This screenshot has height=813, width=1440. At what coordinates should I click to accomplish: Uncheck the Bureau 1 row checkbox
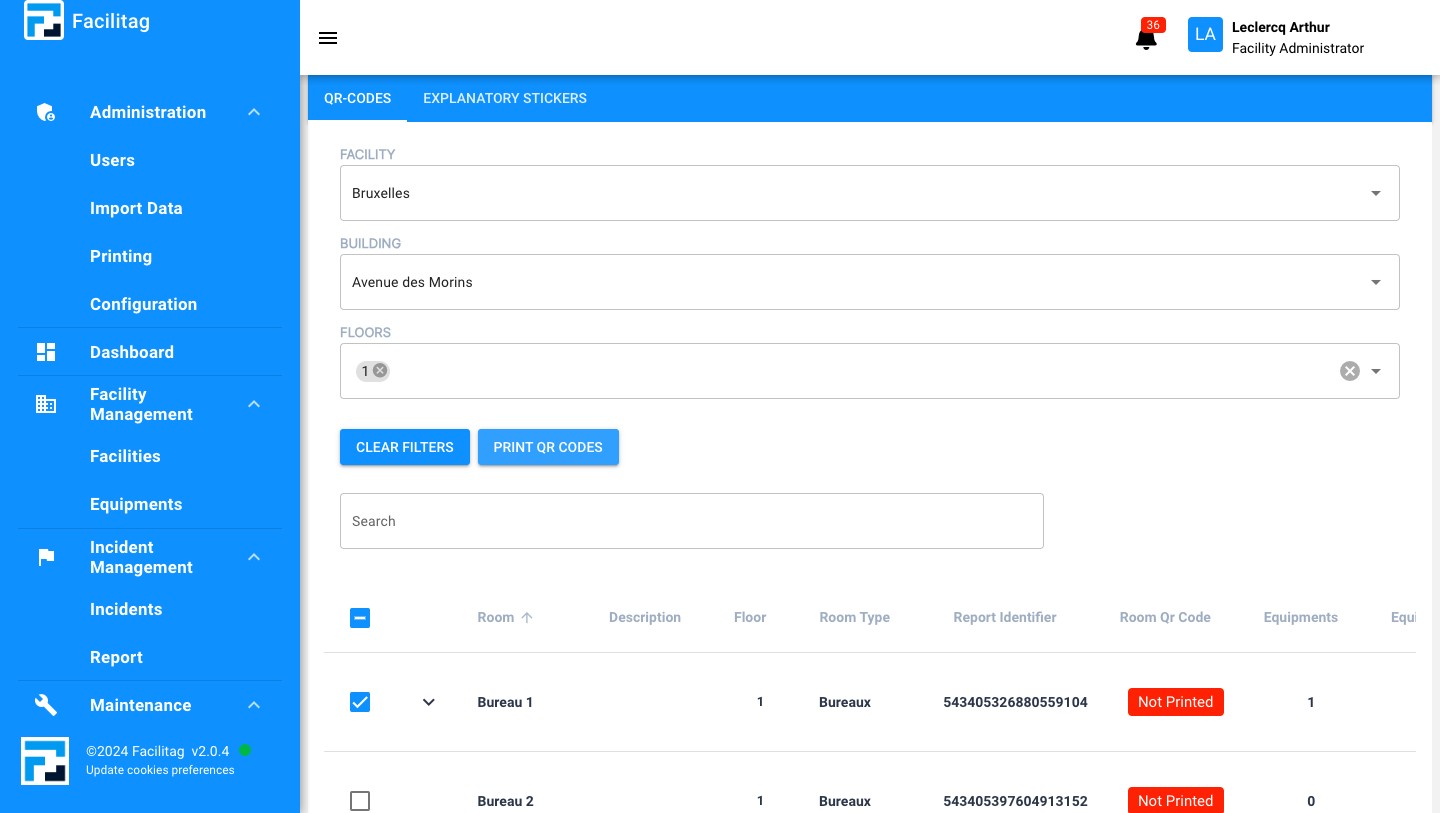click(x=360, y=702)
